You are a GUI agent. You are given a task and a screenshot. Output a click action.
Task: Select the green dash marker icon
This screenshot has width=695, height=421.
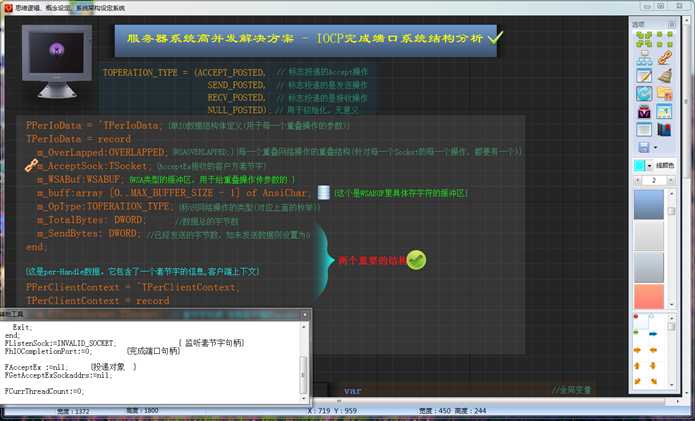tap(636, 332)
